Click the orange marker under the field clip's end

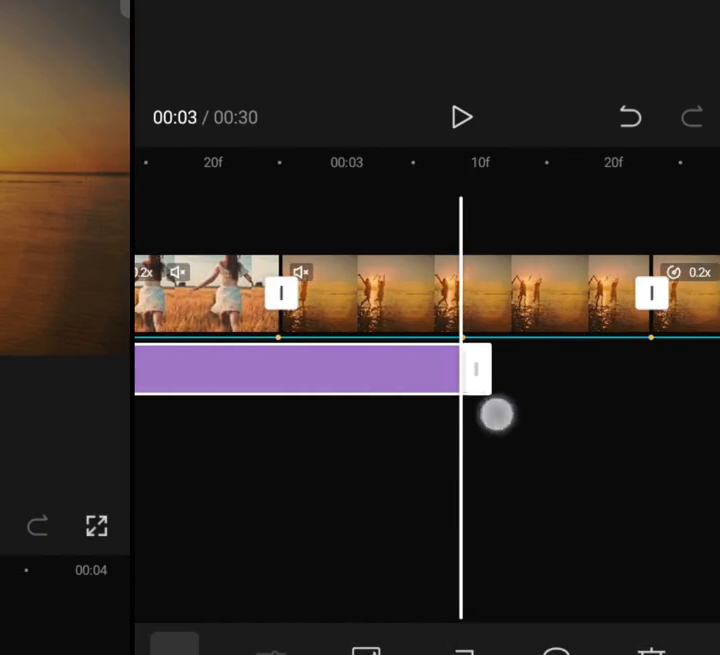pos(278,338)
